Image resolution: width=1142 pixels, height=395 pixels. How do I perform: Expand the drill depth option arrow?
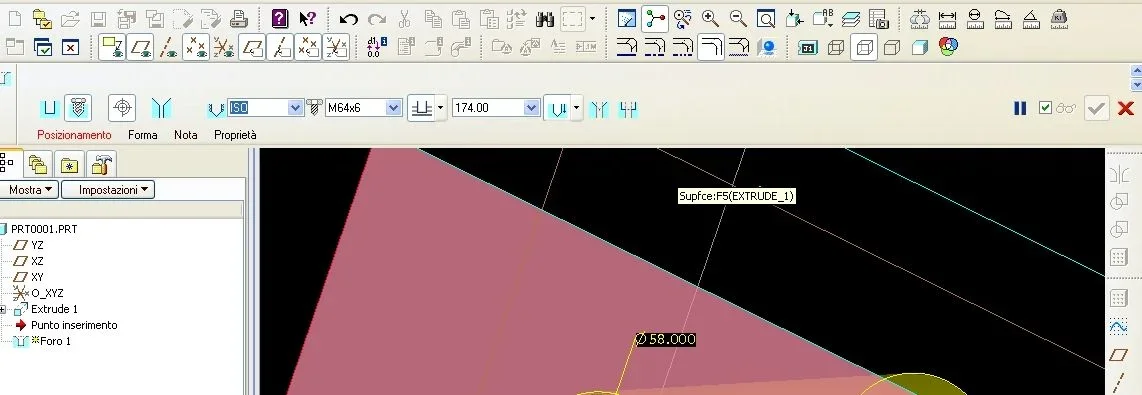441,109
